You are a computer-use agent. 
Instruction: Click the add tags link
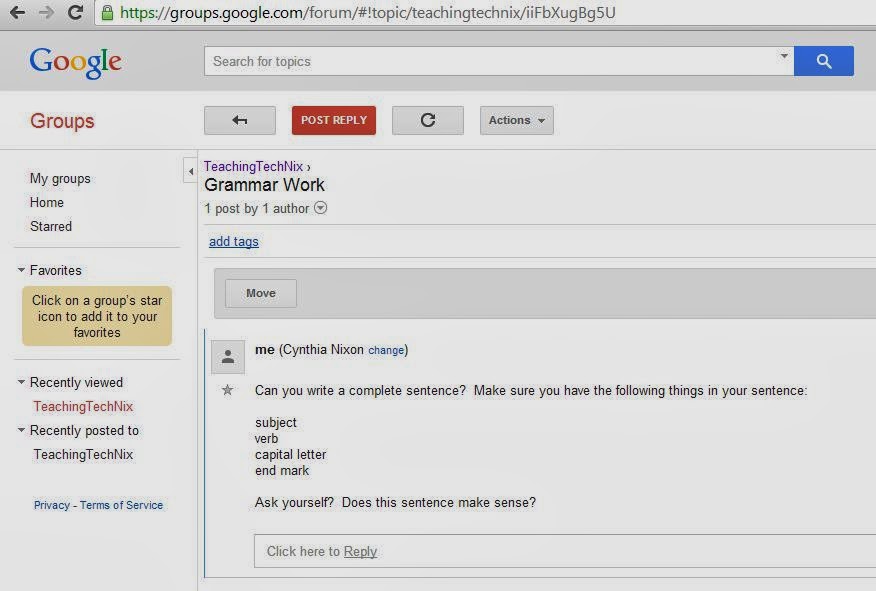[x=233, y=241]
